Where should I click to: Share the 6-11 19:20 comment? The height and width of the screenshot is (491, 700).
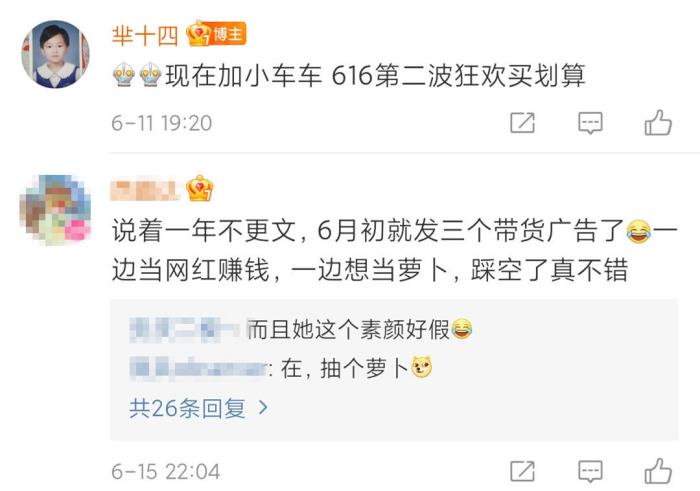(x=522, y=123)
